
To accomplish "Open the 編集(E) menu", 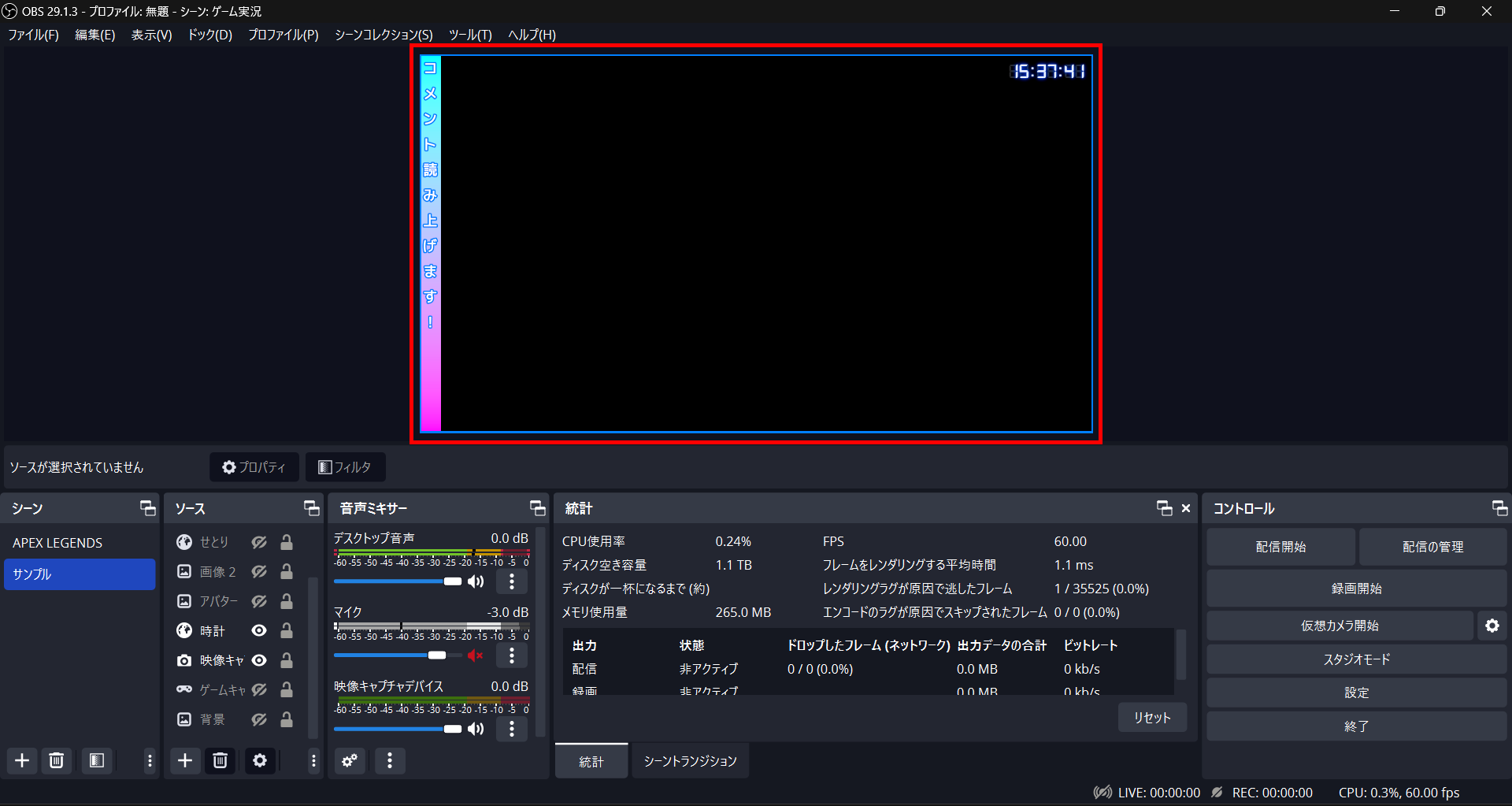I will (x=94, y=35).
